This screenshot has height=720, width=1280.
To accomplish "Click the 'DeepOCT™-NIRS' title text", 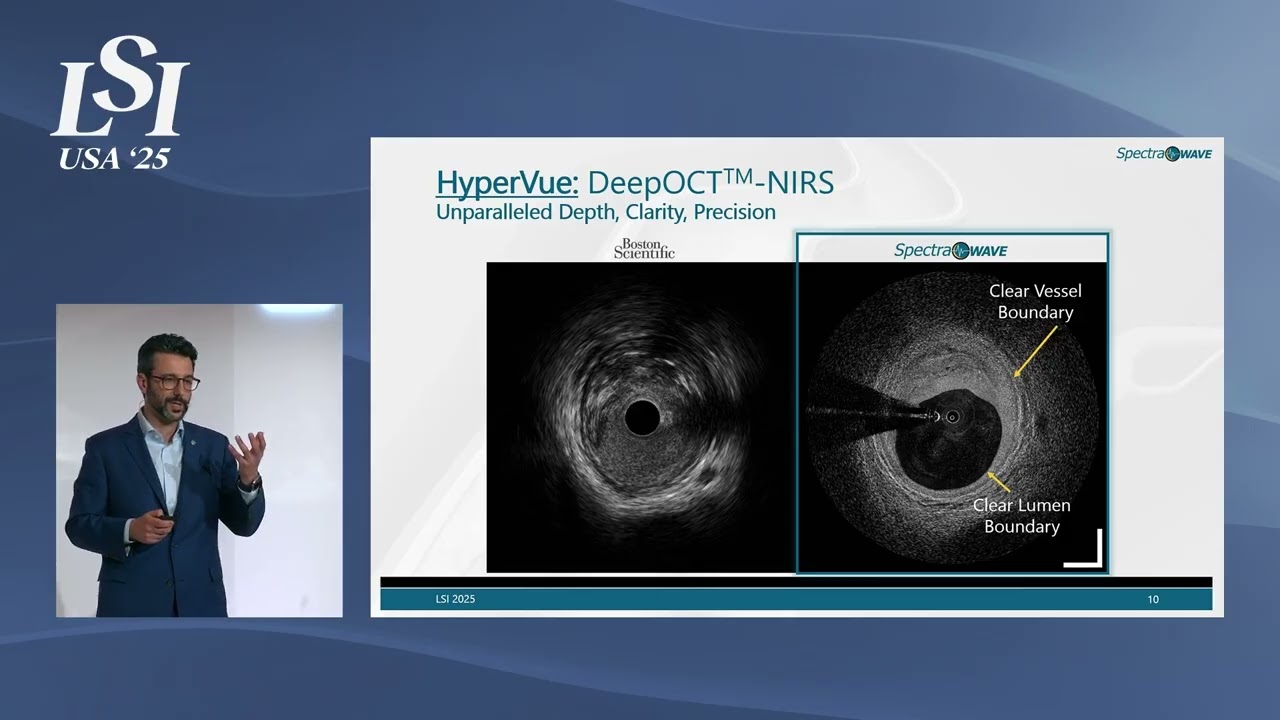I will (710, 182).
